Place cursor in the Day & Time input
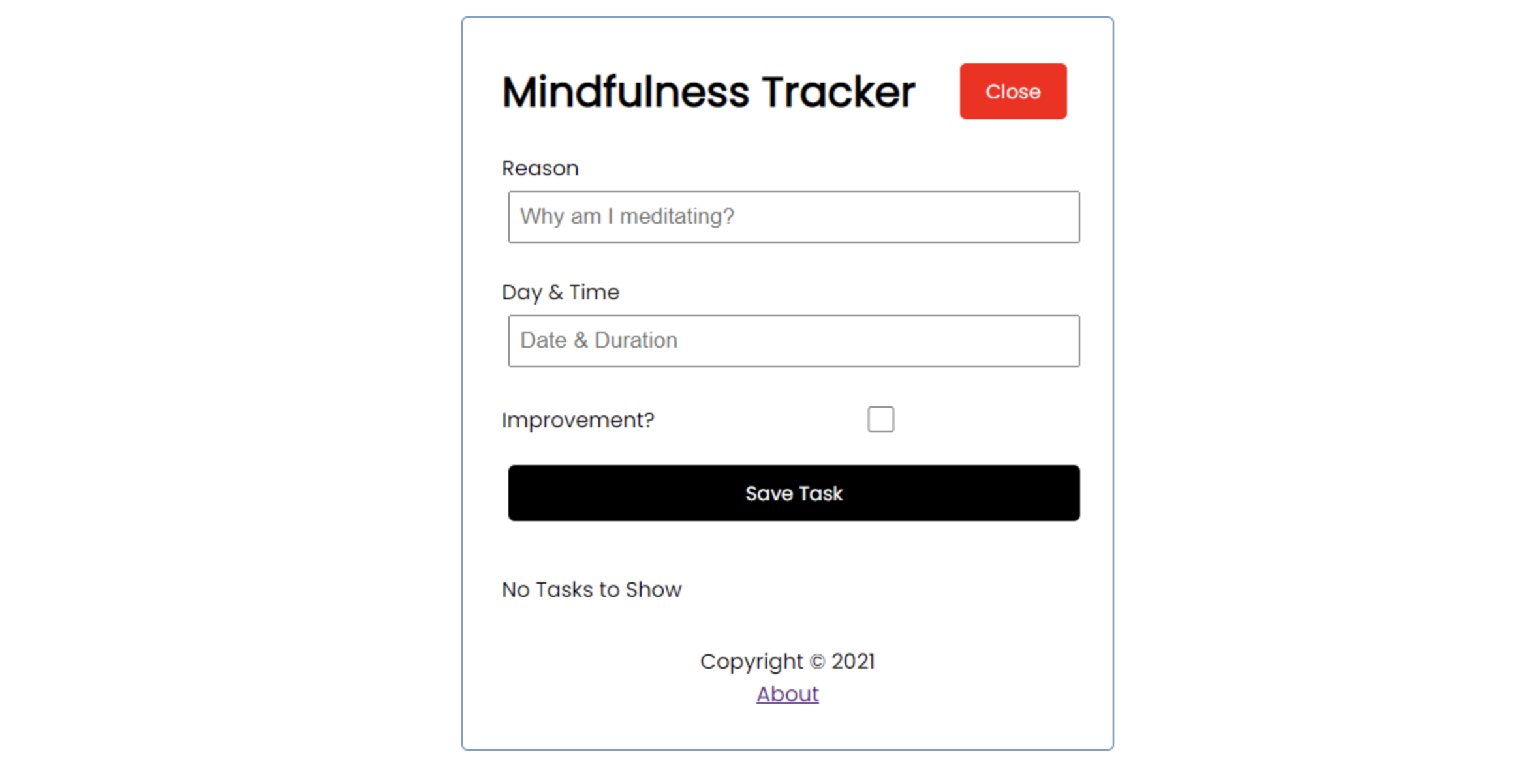 point(794,341)
